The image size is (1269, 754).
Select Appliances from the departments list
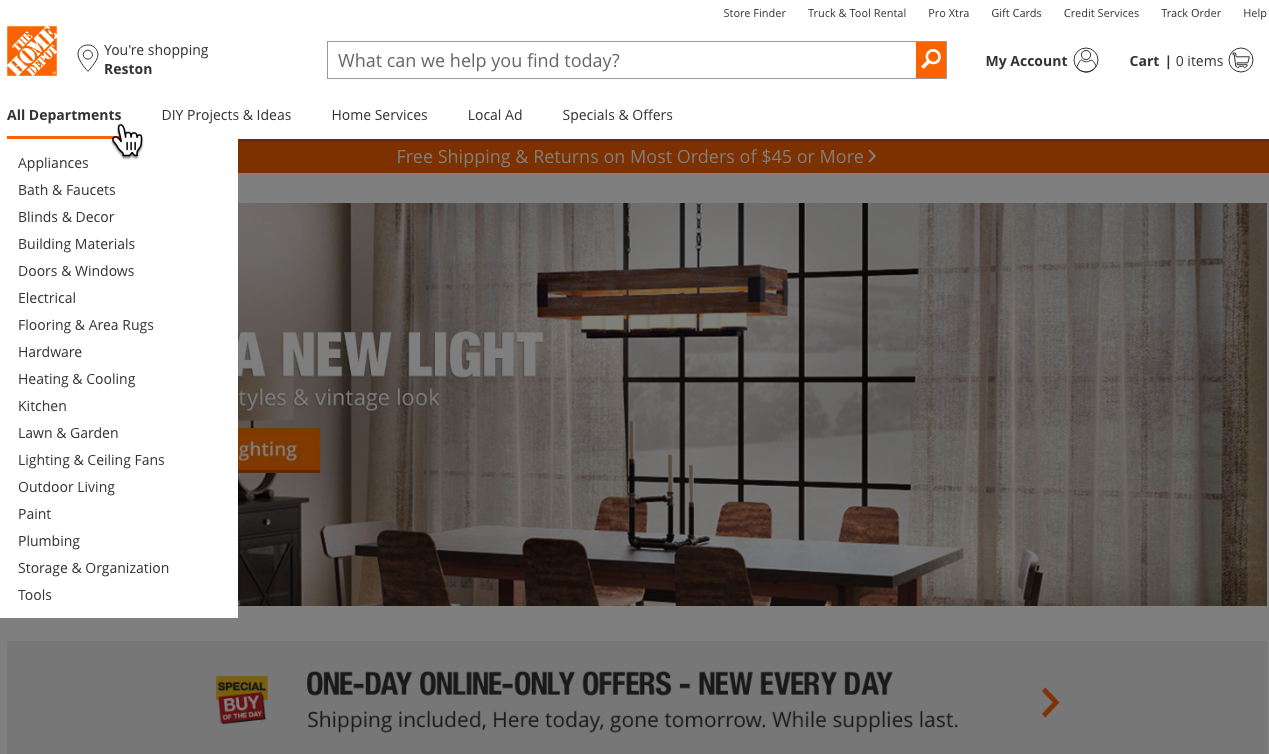click(x=53, y=163)
